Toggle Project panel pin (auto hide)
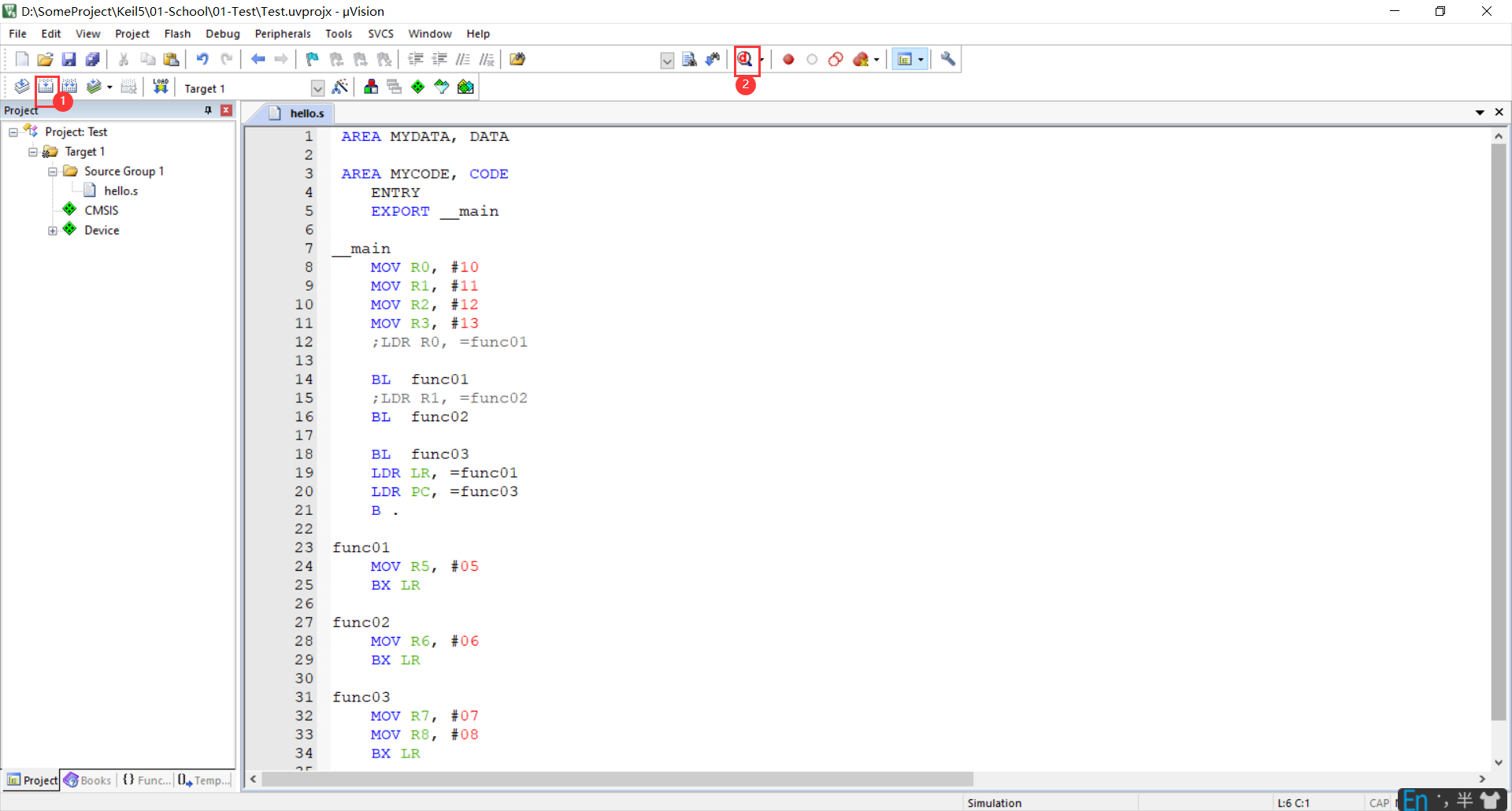1512x811 pixels. coord(208,110)
